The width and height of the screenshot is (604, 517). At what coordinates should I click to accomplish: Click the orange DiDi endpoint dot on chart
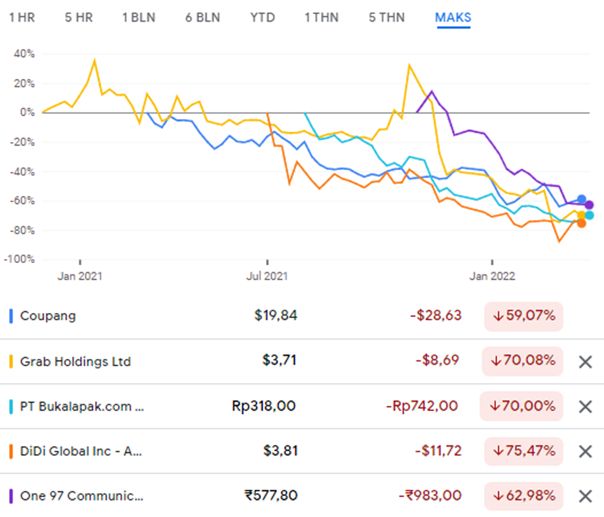click(581, 223)
